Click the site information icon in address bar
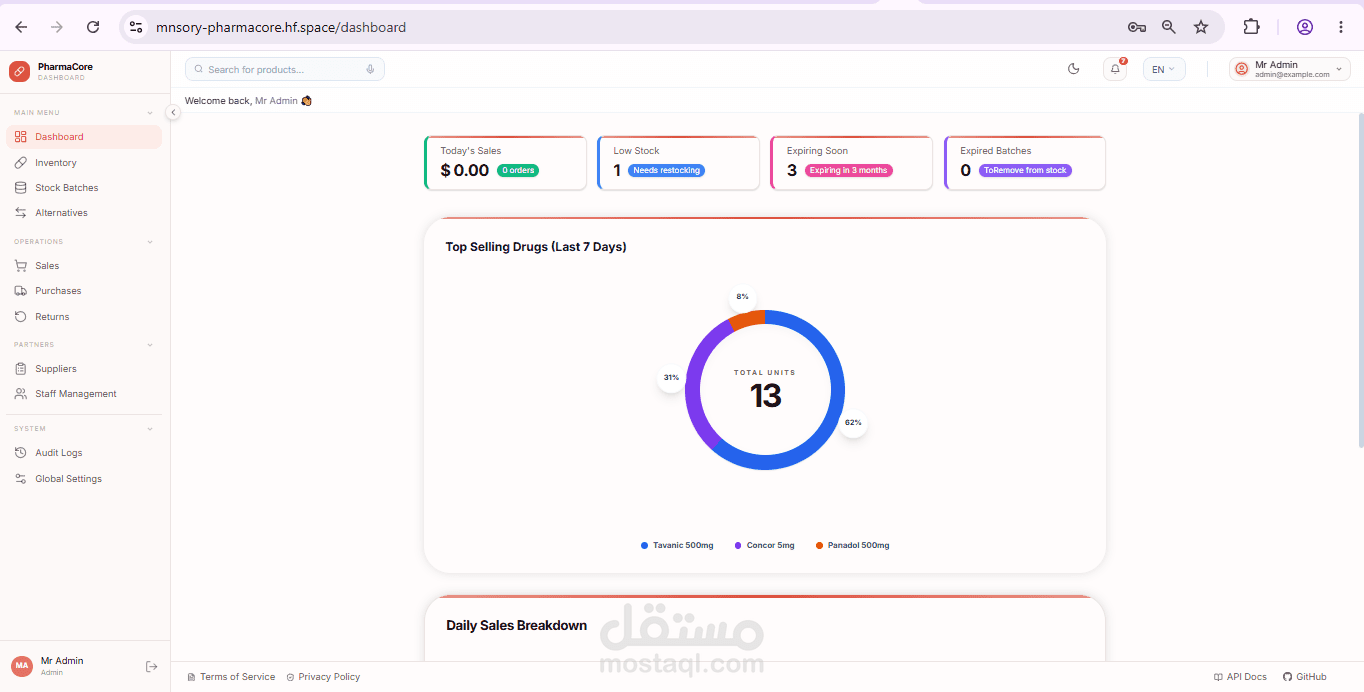Viewport: 1364px width, 692px height. [137, 27]
